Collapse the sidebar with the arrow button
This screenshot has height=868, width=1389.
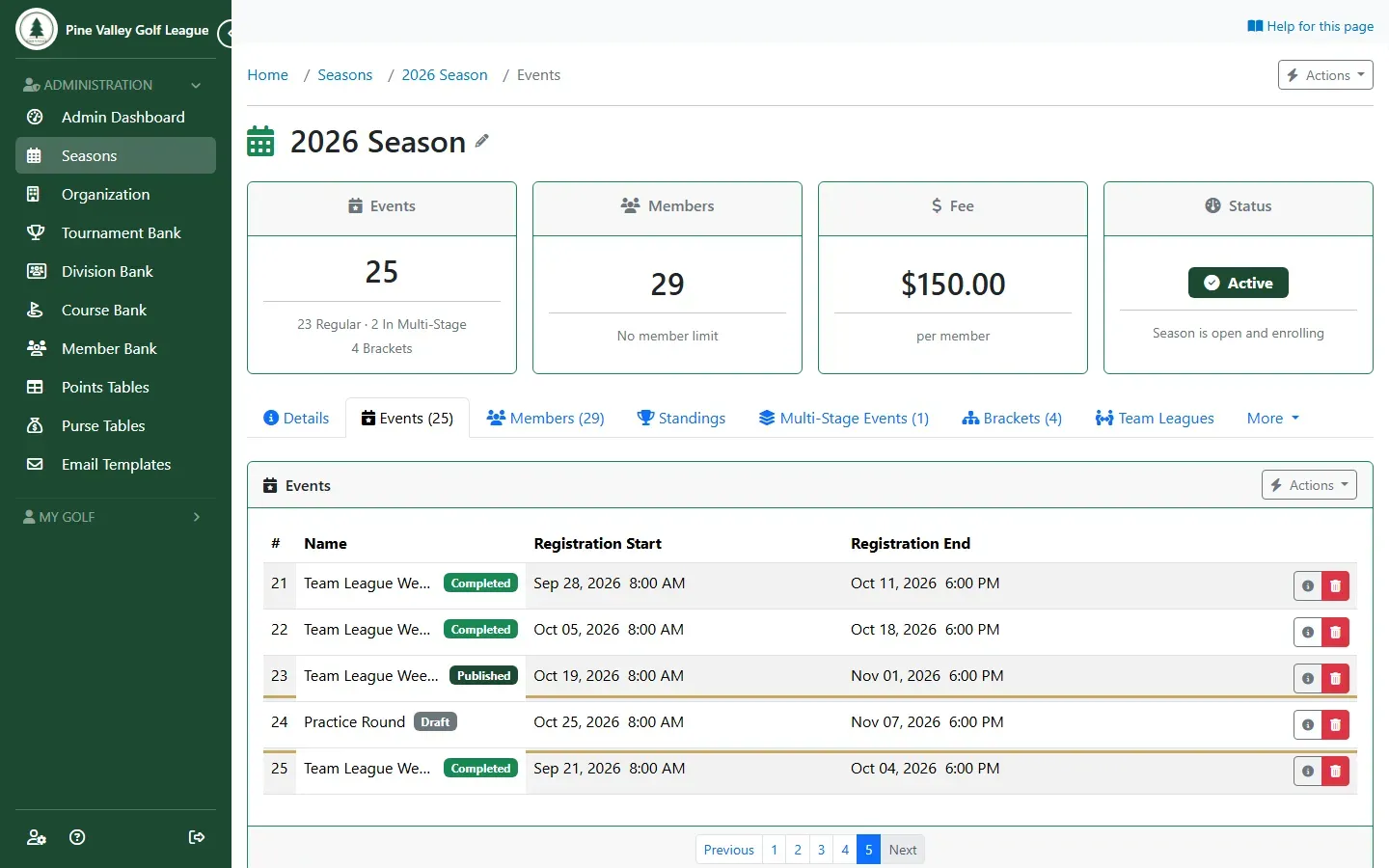pyautogui.click(x=228, y=33)
